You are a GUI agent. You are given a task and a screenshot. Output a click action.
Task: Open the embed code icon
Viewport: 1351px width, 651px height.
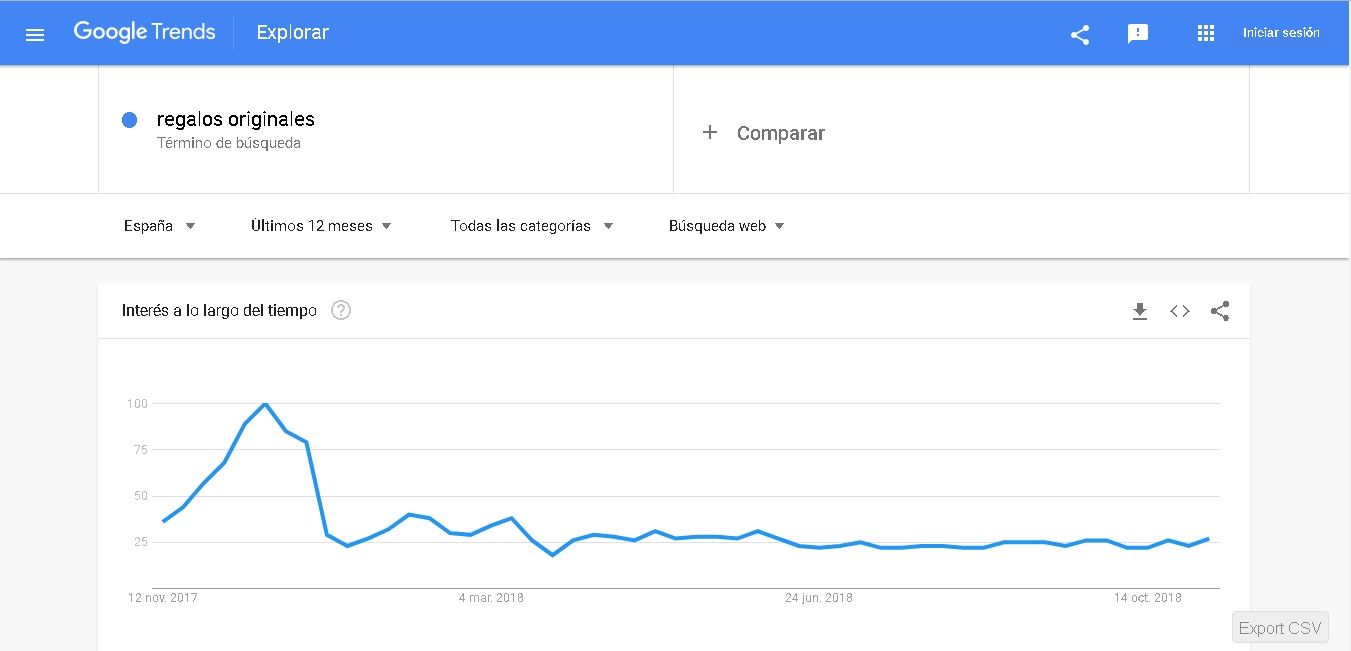tap(1180, 311)
